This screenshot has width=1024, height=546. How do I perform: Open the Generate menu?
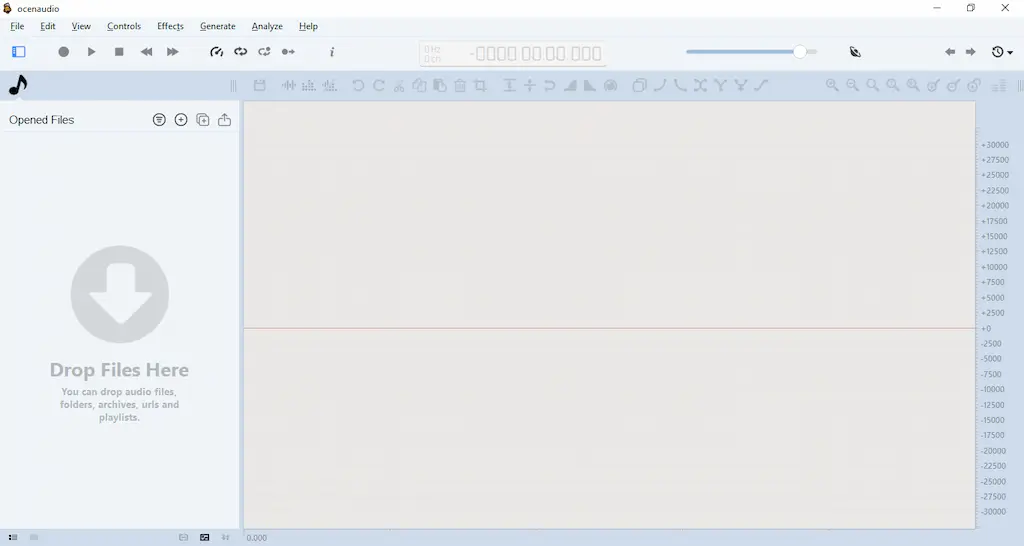[x=217, y=26]
